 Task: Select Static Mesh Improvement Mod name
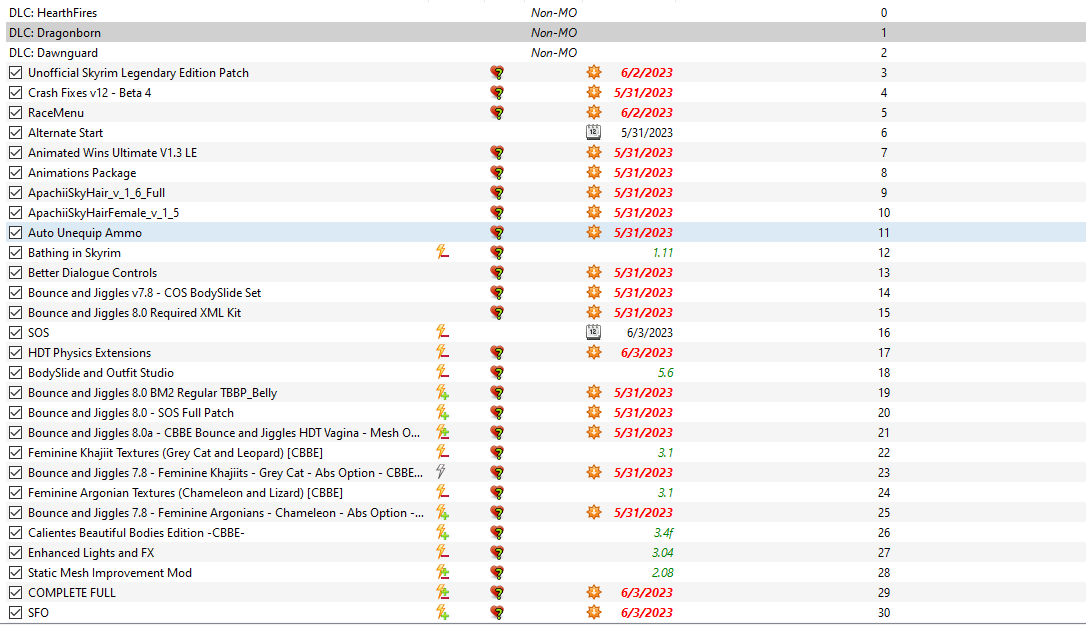pos(109,573)
